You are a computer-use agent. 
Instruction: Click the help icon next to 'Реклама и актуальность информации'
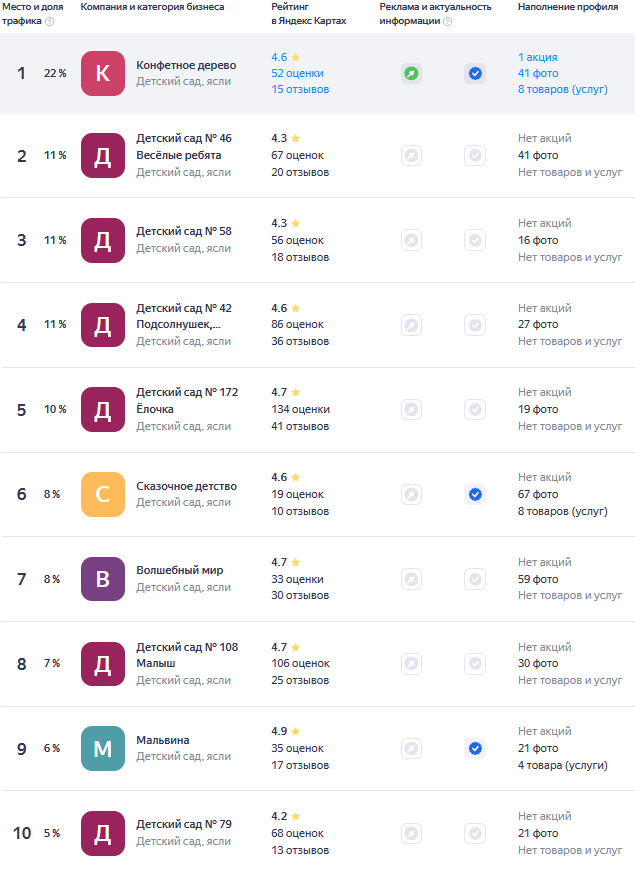448,21
